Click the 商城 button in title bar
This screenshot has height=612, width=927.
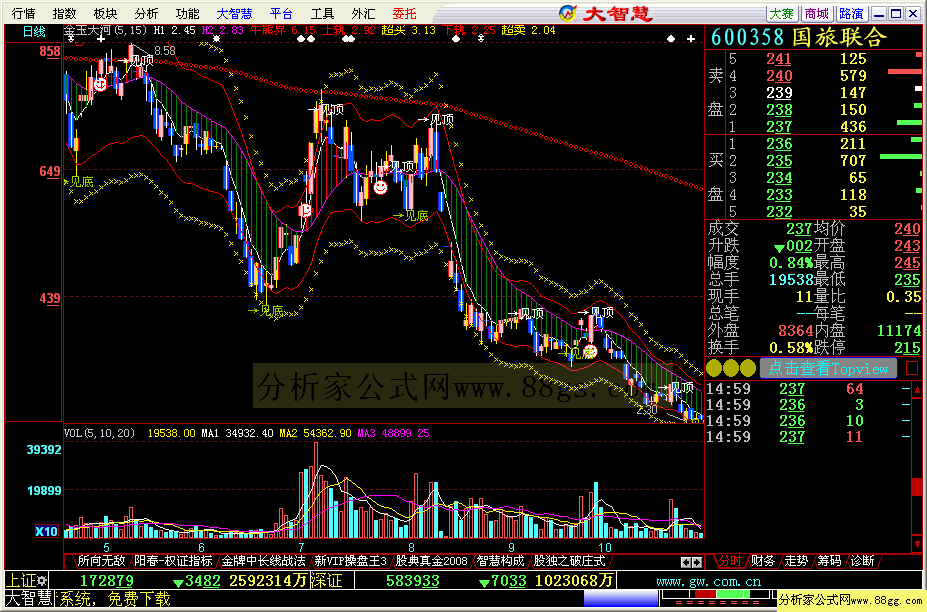coord(816,13)
